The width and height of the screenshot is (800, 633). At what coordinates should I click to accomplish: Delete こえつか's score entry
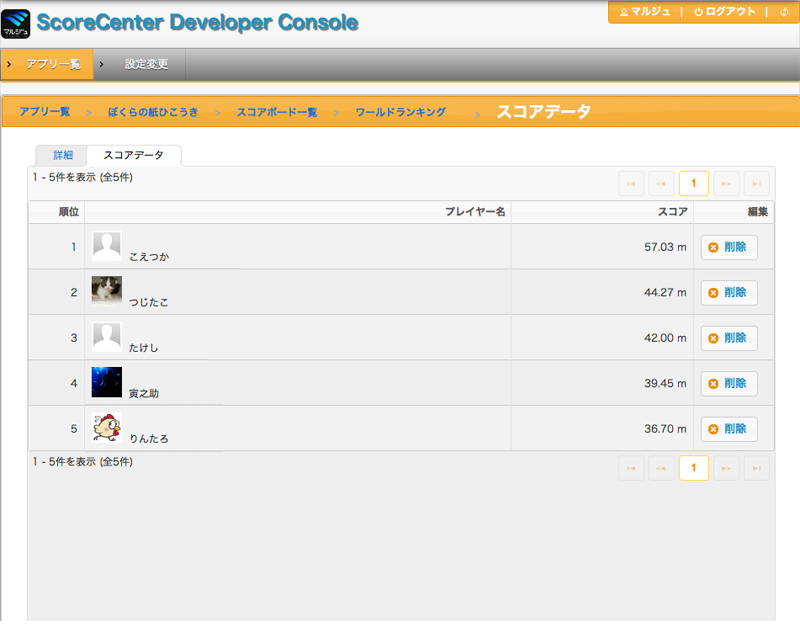pyautogui.click(x=729, y=247)
